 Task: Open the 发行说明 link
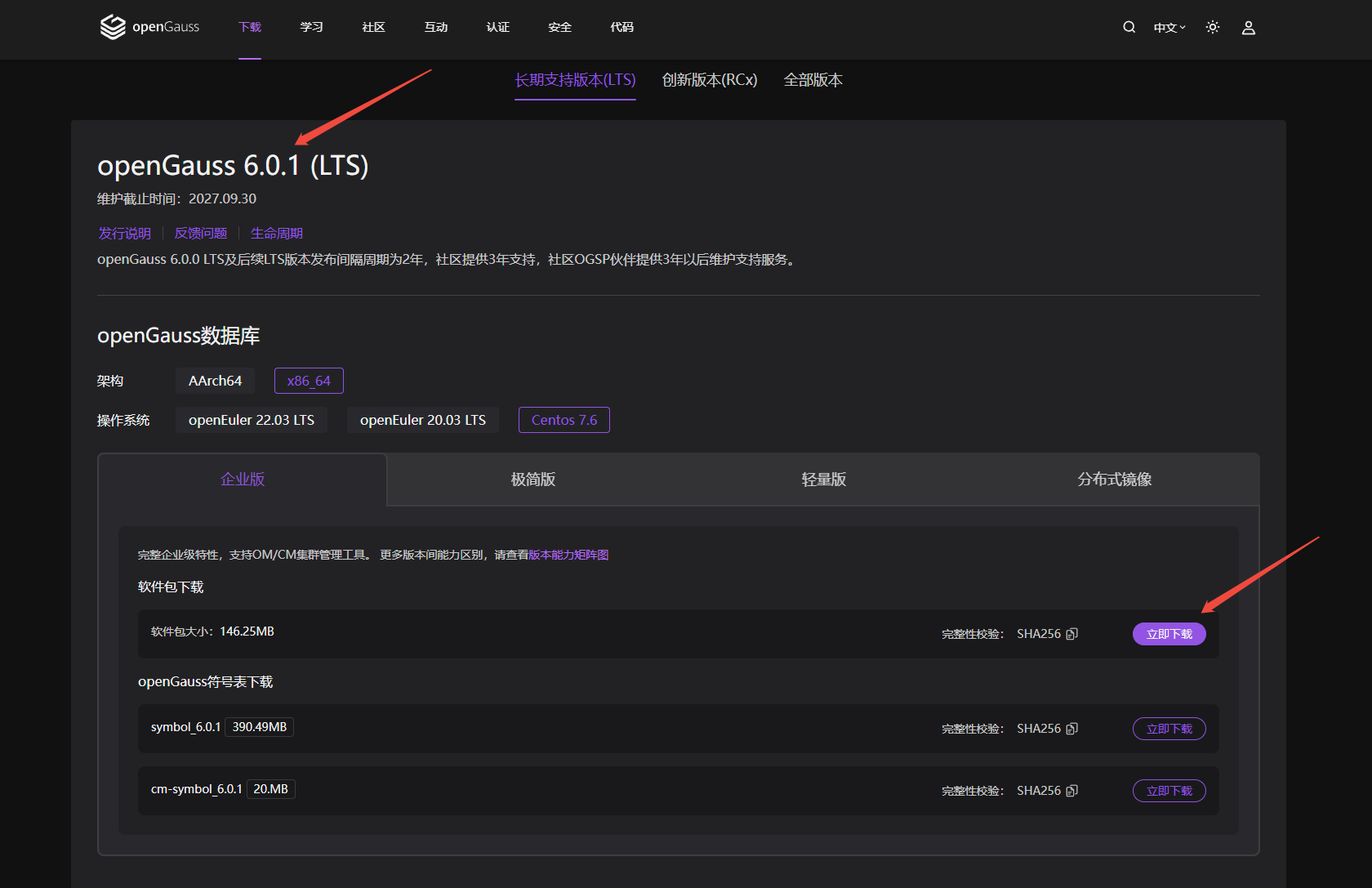coord(123,233)
